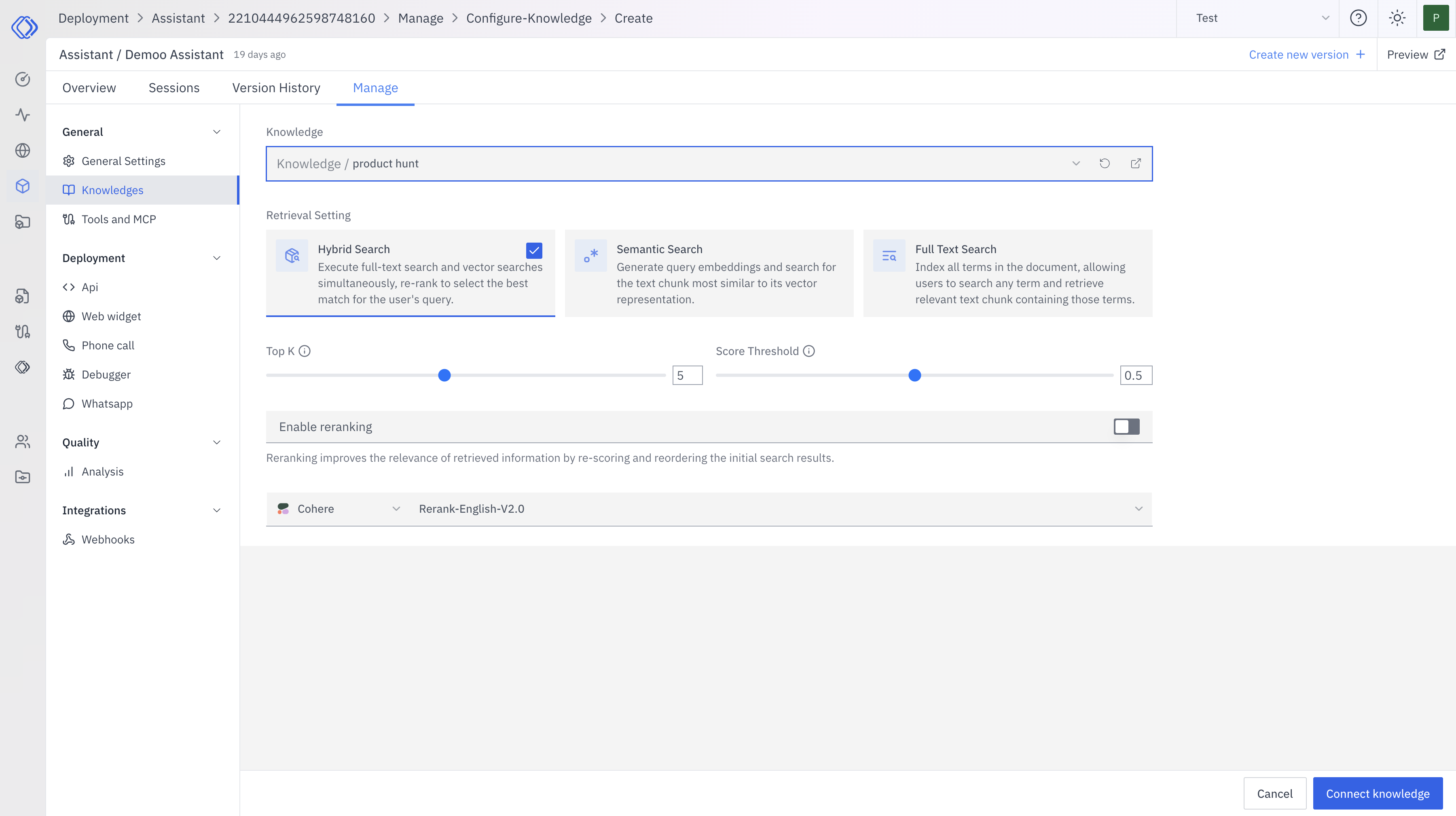Switch to the Version History tab

pos(276,88)
